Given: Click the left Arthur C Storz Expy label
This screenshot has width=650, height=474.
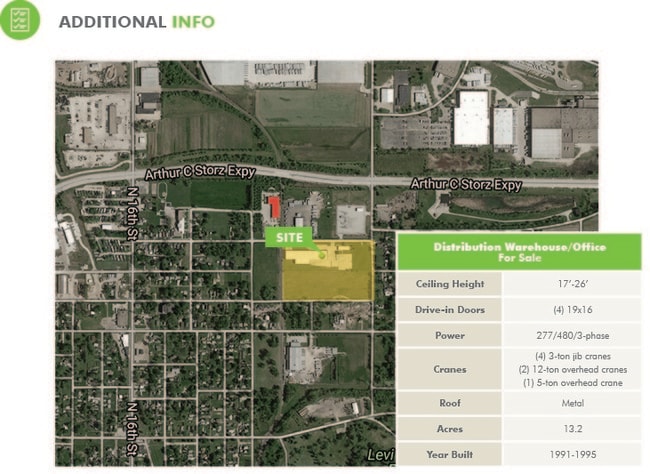Looking at the screenshot, I should [x=200, y=173].
